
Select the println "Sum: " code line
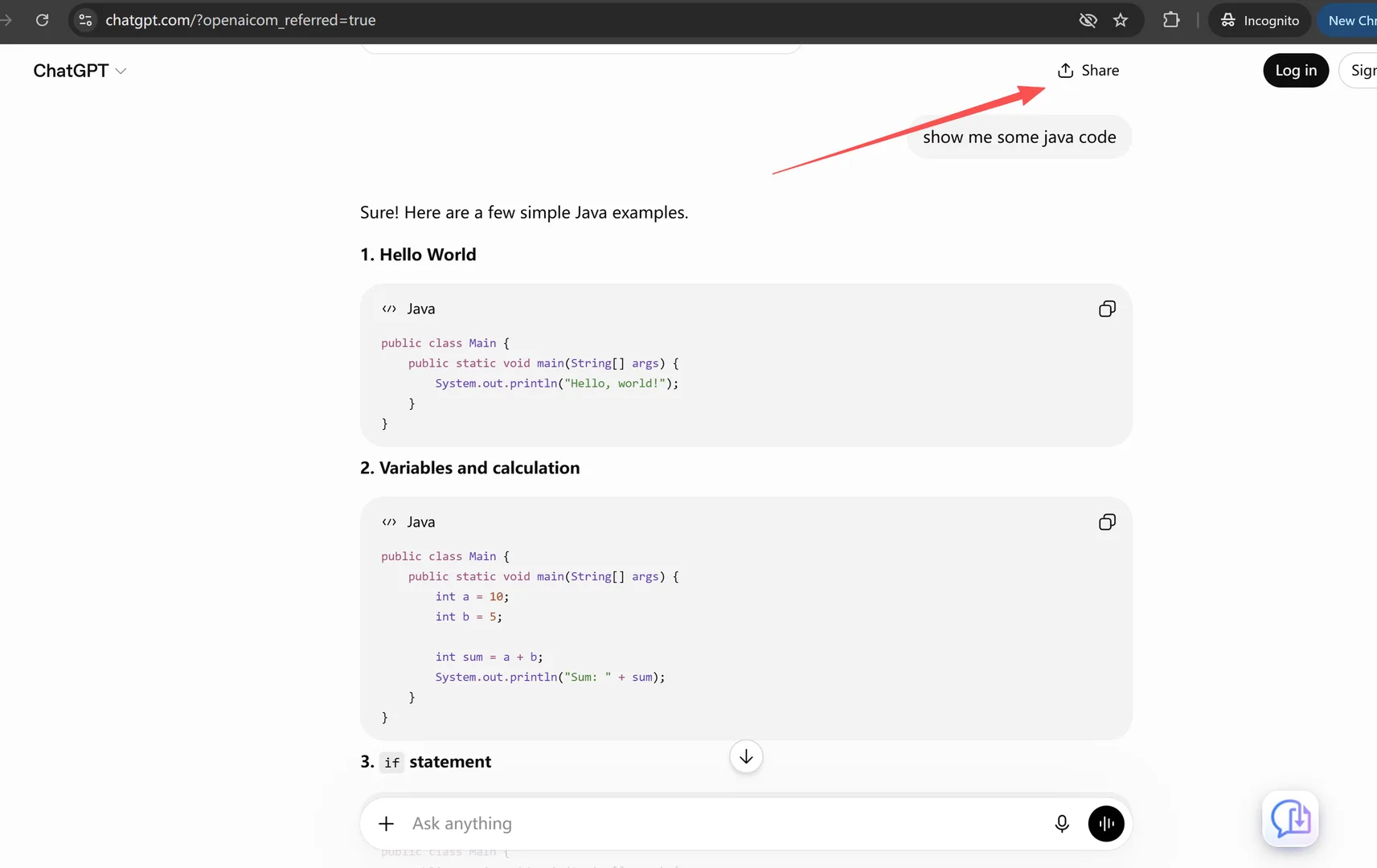pyautogui.click(x=550, y=677)
